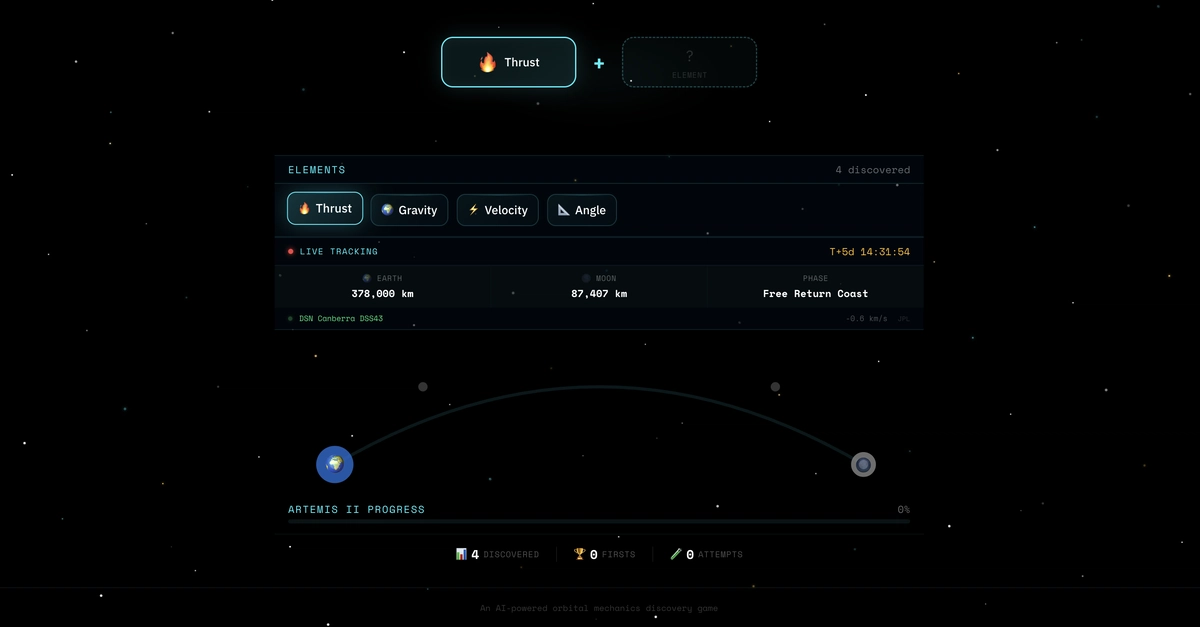Select the Thrust element chip
The image size is (1200, 627).
click(324, 208)
